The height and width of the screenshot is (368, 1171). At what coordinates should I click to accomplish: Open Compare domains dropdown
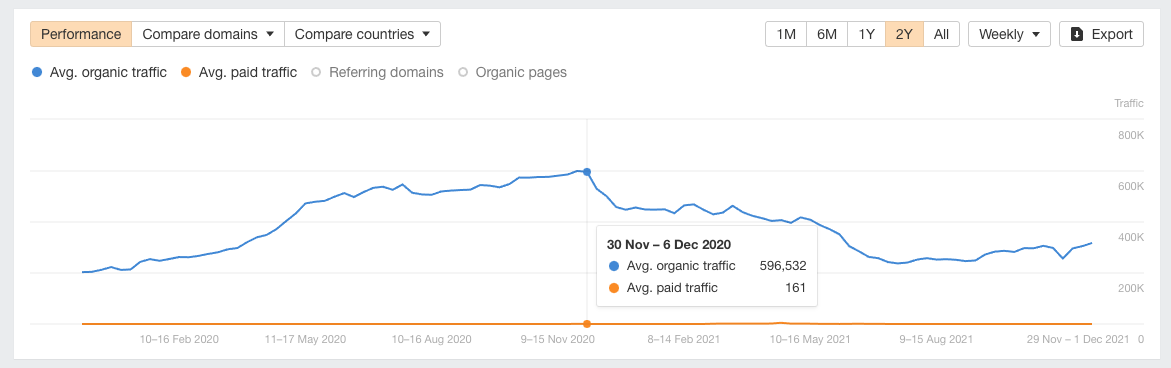(208, 34)
